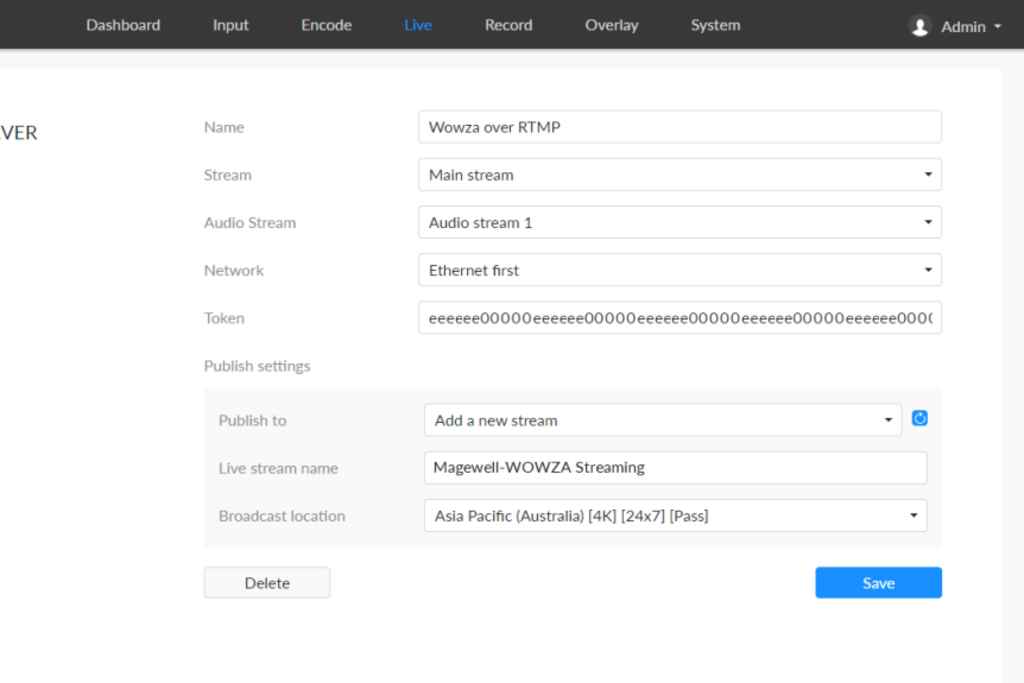The image size is (1024, 683).
Task: Click into the Token input field
Action: [680, 317]
